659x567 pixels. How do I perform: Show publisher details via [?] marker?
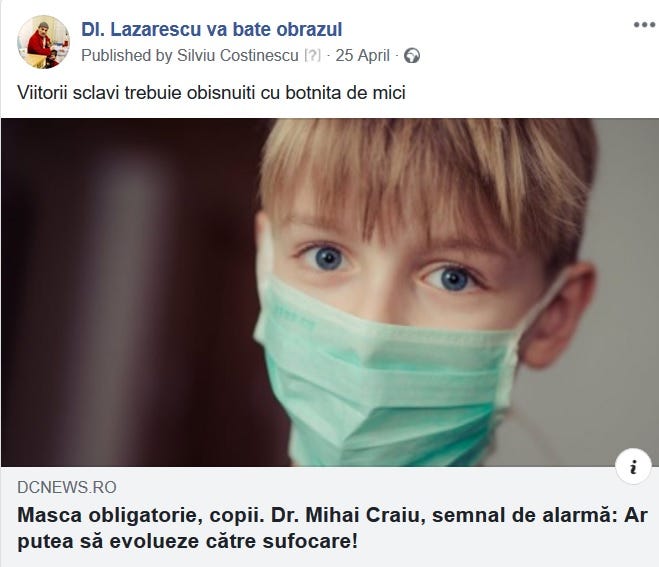(312, 55)
